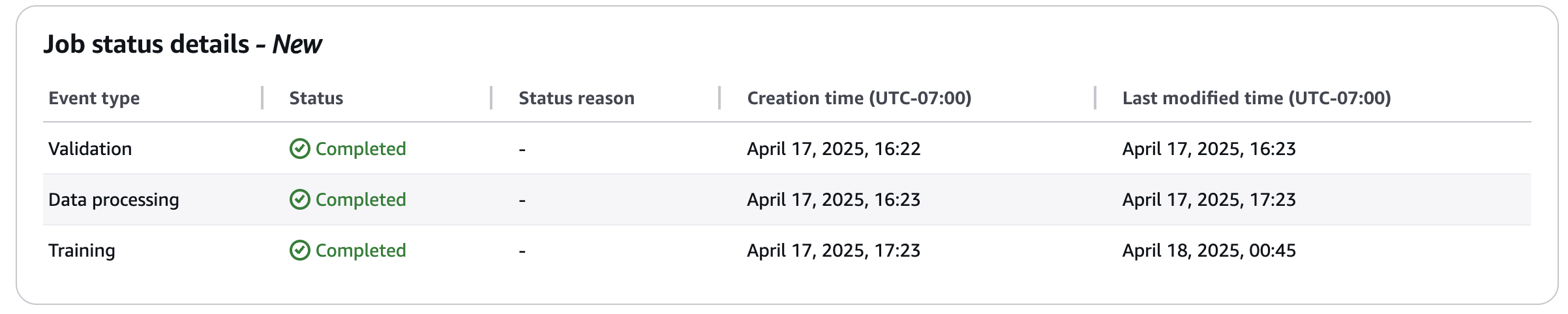Viewport: 1568px width, 314px height.
Task: Select the Validation event type cell
Action: [x=90, y=149]
